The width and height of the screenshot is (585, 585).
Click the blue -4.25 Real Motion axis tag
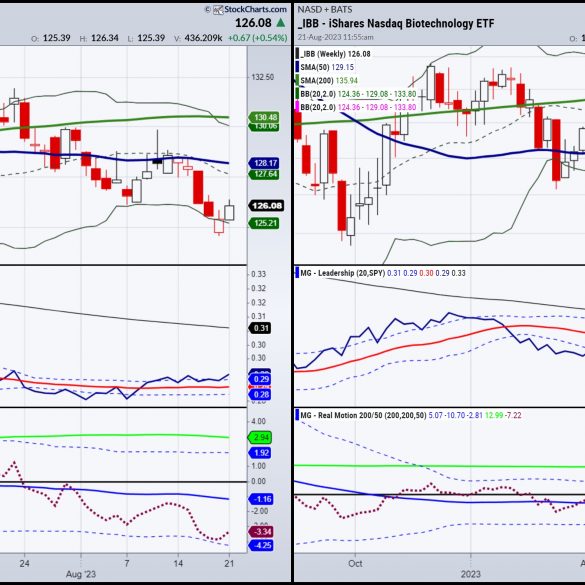[x=261, y=545]
